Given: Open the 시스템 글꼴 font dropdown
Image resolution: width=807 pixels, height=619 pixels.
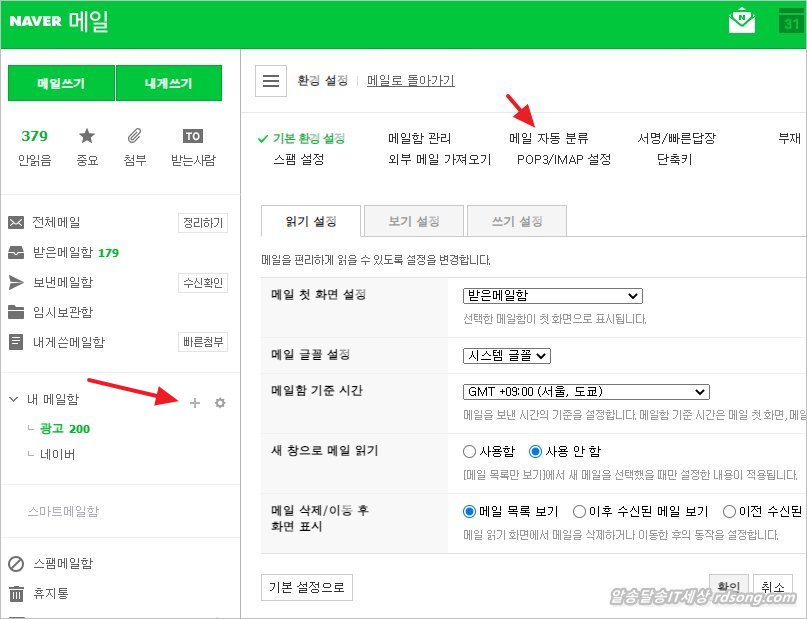Looking at the screenshot, I should pyautogui.click(x=507, y=355).
